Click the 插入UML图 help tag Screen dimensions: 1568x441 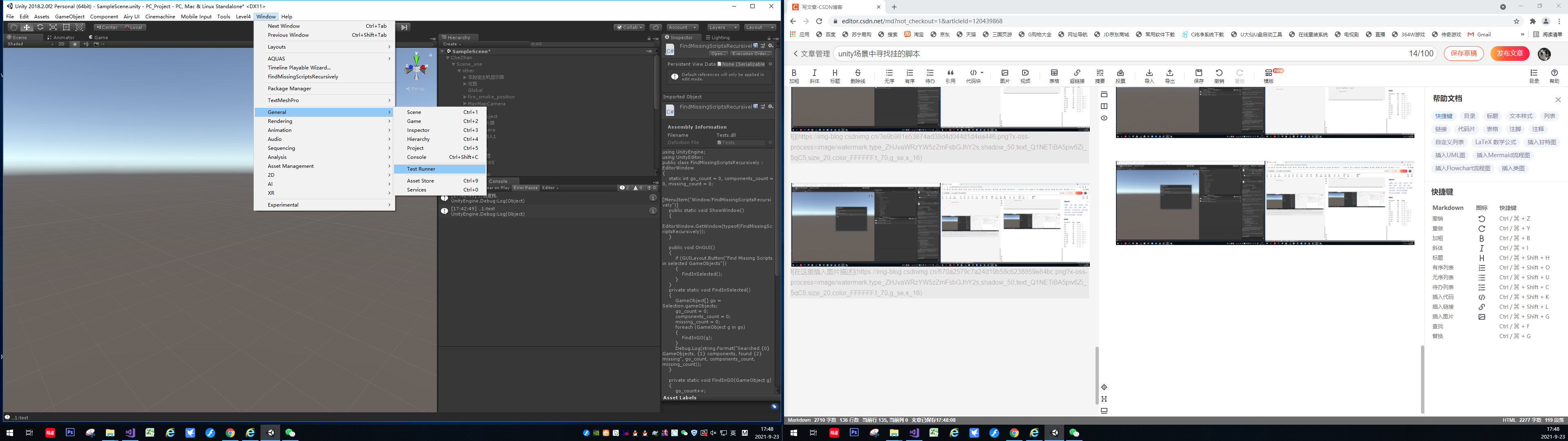(x=1450, y=155)
